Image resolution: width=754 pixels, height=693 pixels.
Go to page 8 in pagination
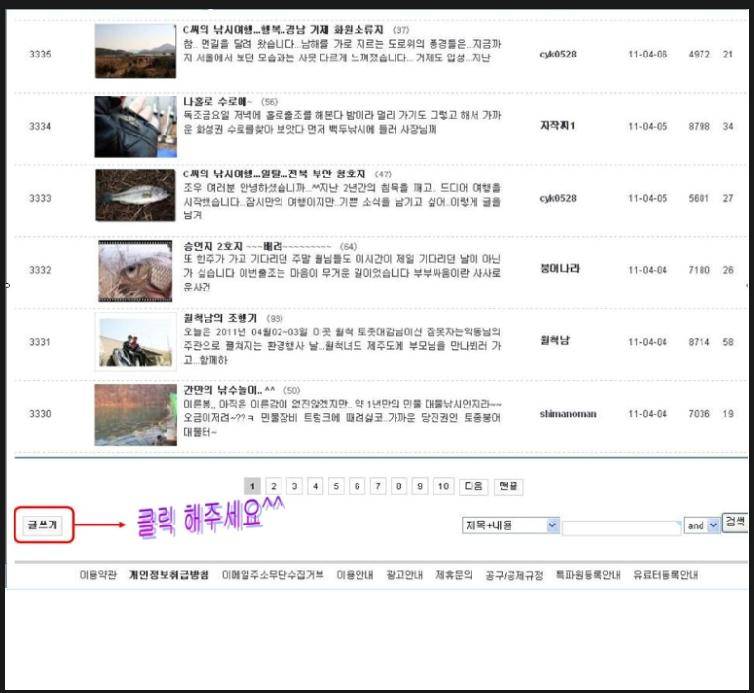[399, 486]
